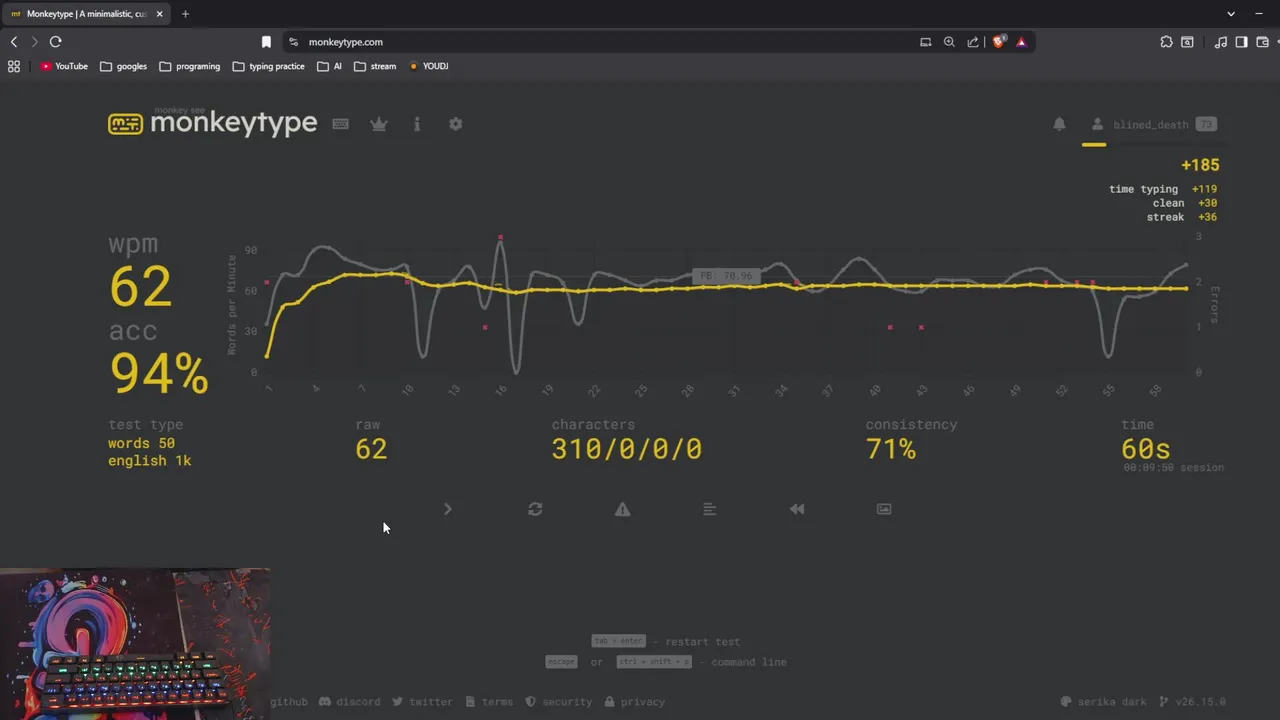Click the monkeytype logo
The image size is (1280, 720).
point(212,122)
